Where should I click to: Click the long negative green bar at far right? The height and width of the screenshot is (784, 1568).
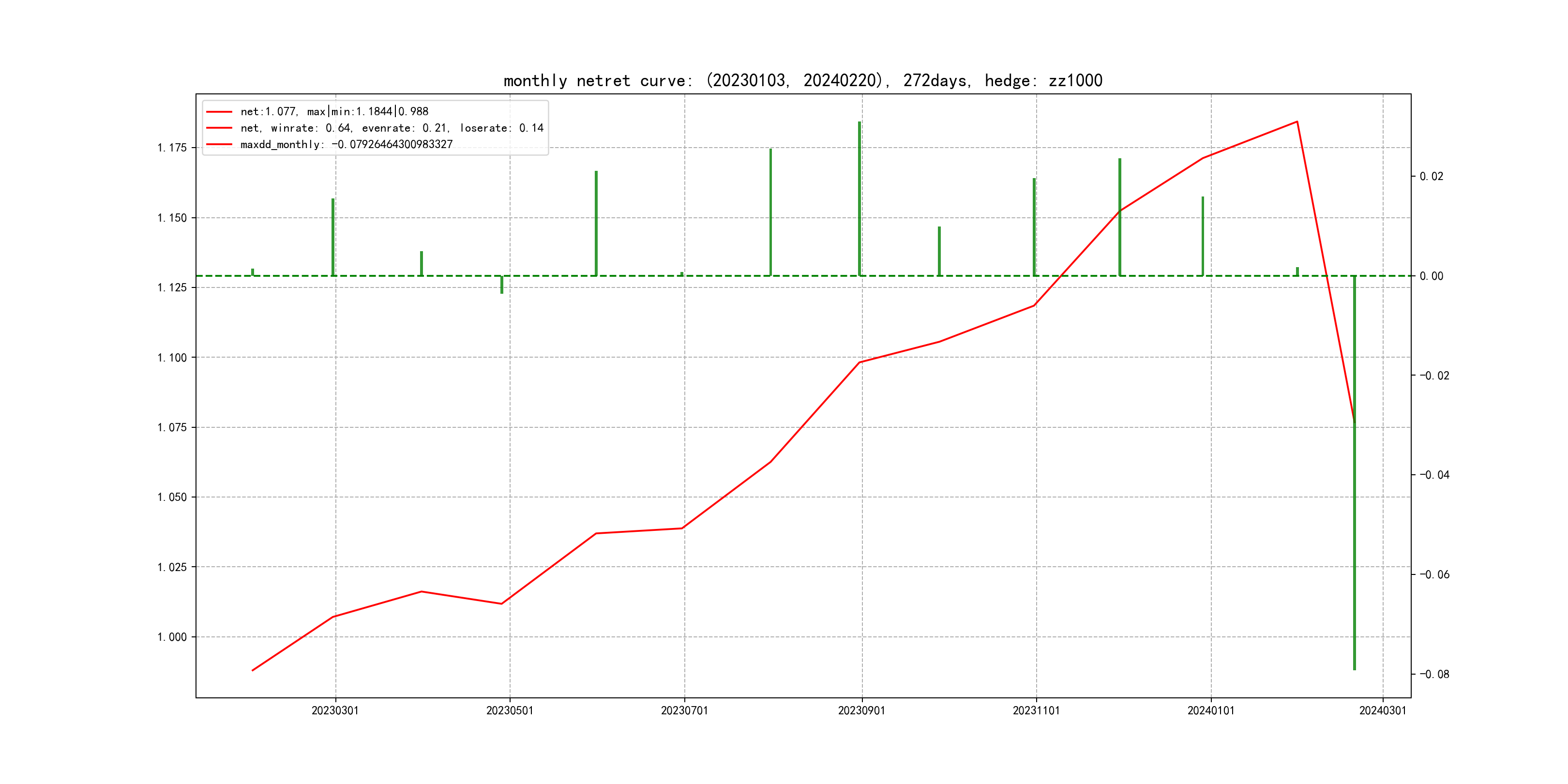(1355, 487)
